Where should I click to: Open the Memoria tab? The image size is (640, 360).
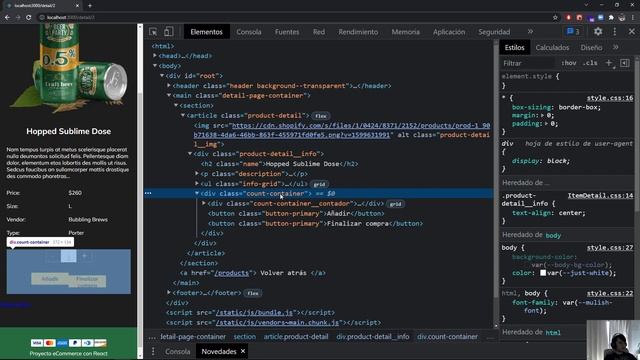(405, 31)
